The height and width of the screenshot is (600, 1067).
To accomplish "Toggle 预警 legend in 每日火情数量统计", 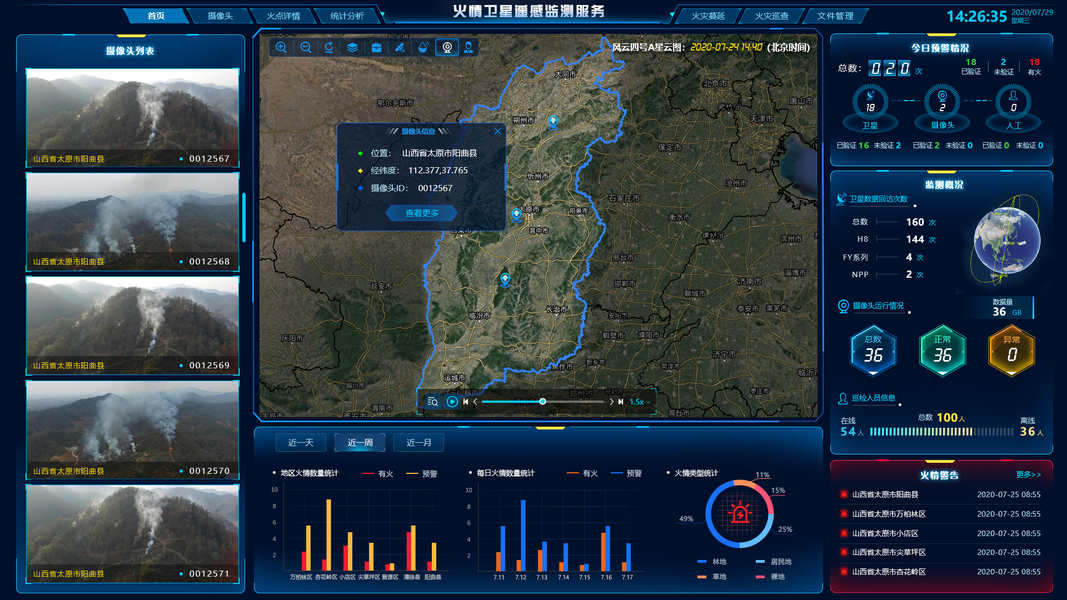I will [627, 473].
